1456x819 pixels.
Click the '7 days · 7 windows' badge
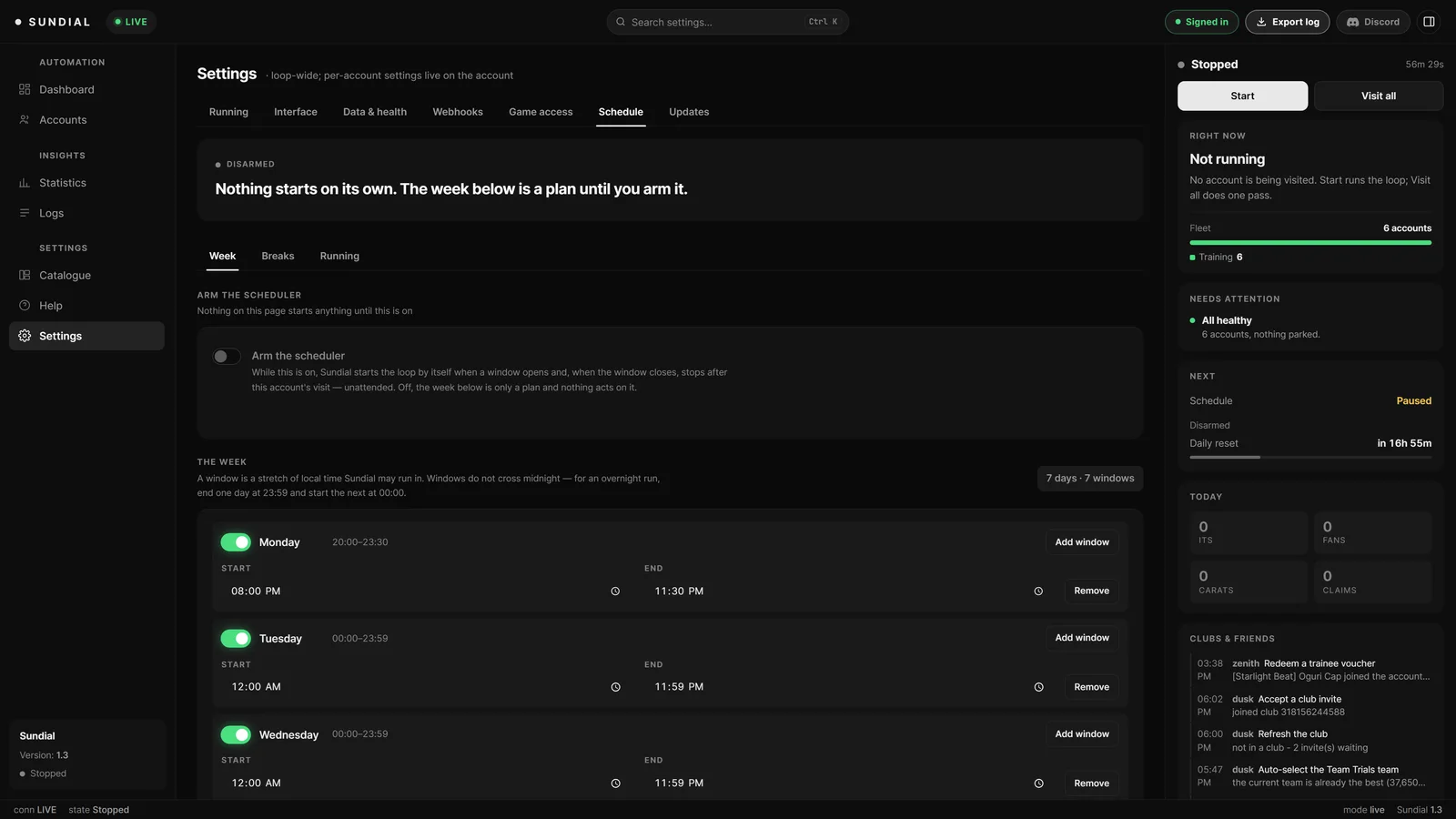coord(1090,479)
